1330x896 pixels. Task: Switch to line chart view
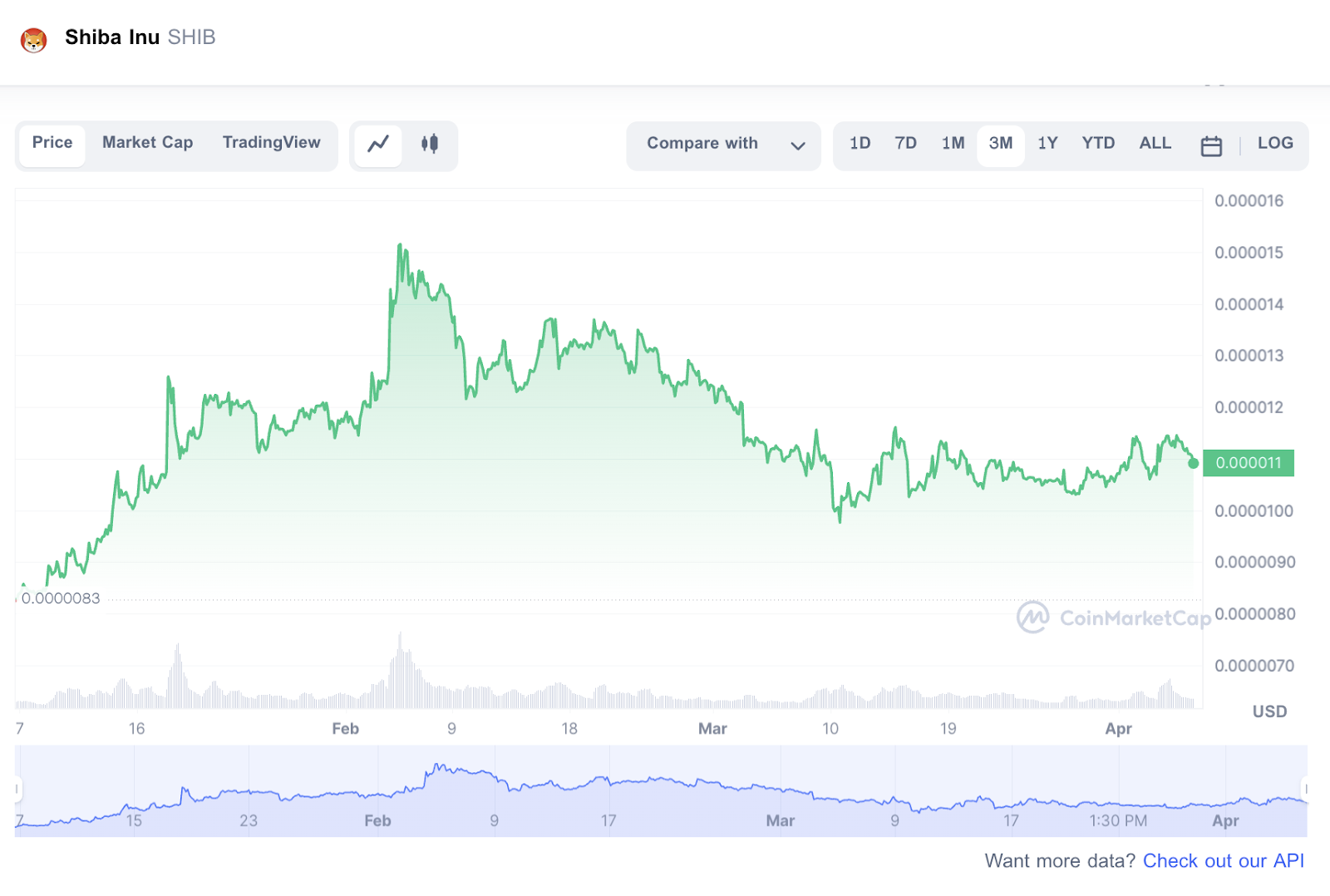tap(378, 144)
